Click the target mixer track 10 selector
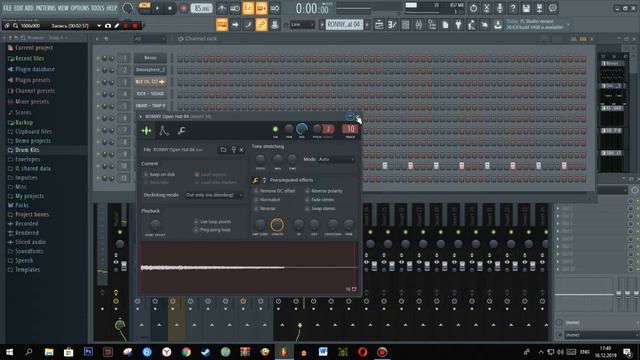The image size is (640, 360). click(350, 129)
